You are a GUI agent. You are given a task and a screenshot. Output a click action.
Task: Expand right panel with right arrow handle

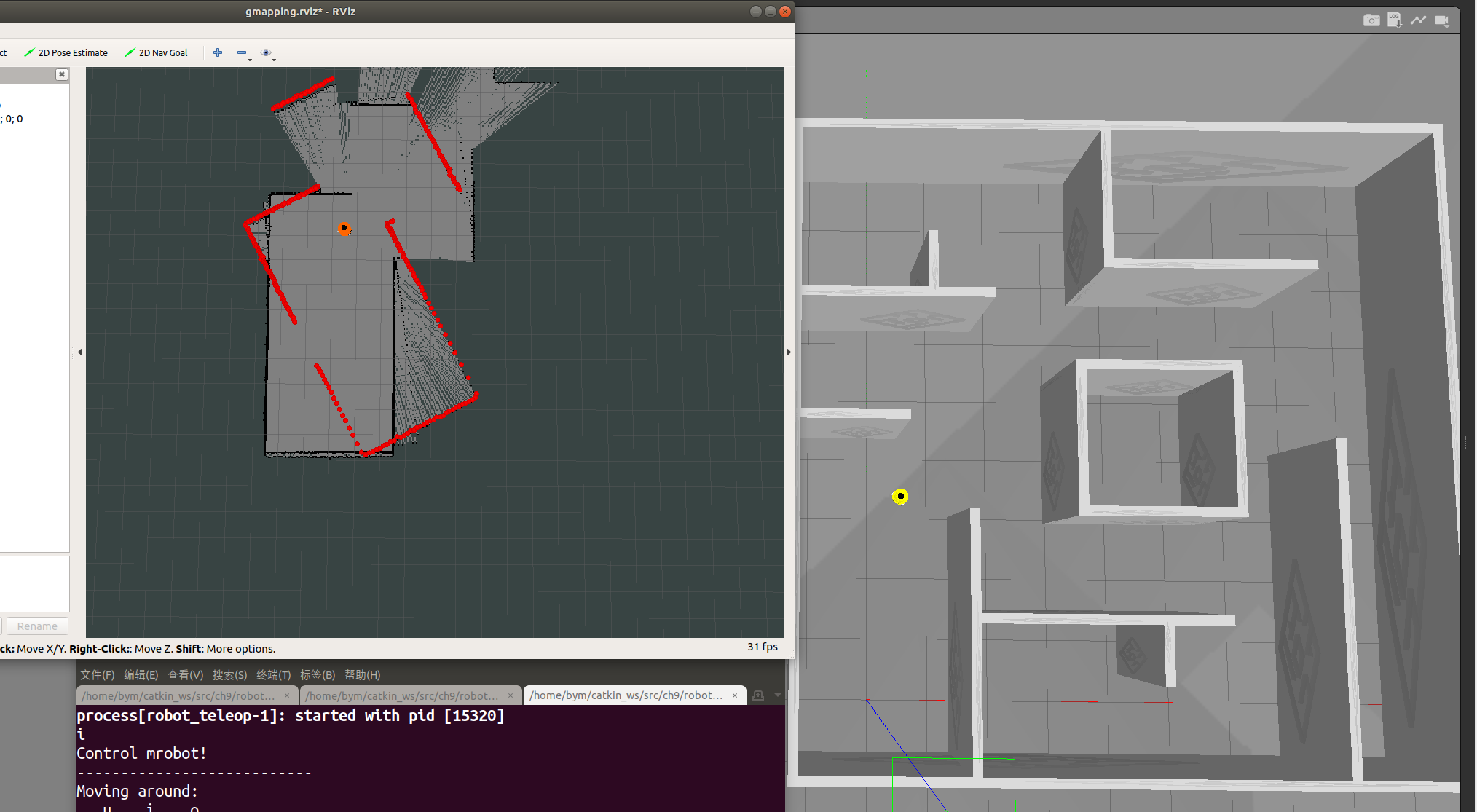789,352
